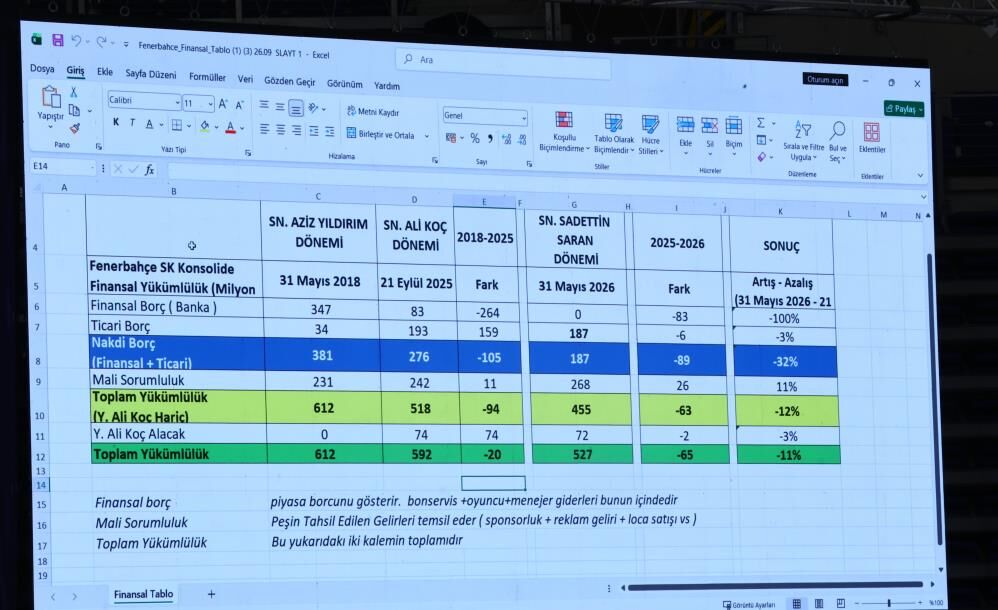
Task: Click the percent style icon
Action: [475, 138]
